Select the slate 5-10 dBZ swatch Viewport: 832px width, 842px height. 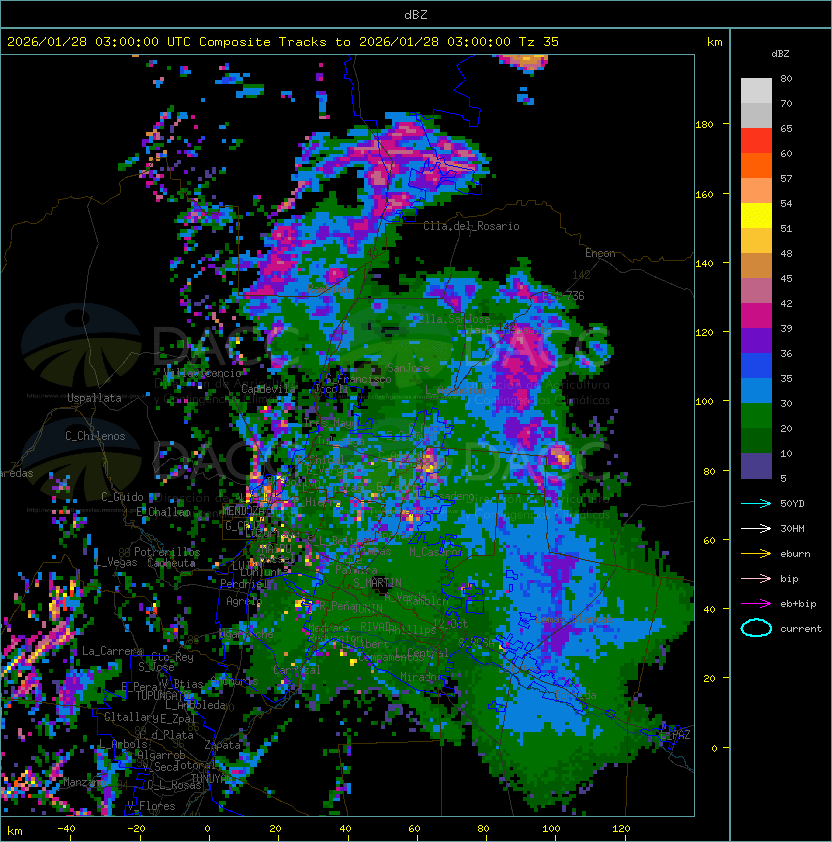[756, 466]
